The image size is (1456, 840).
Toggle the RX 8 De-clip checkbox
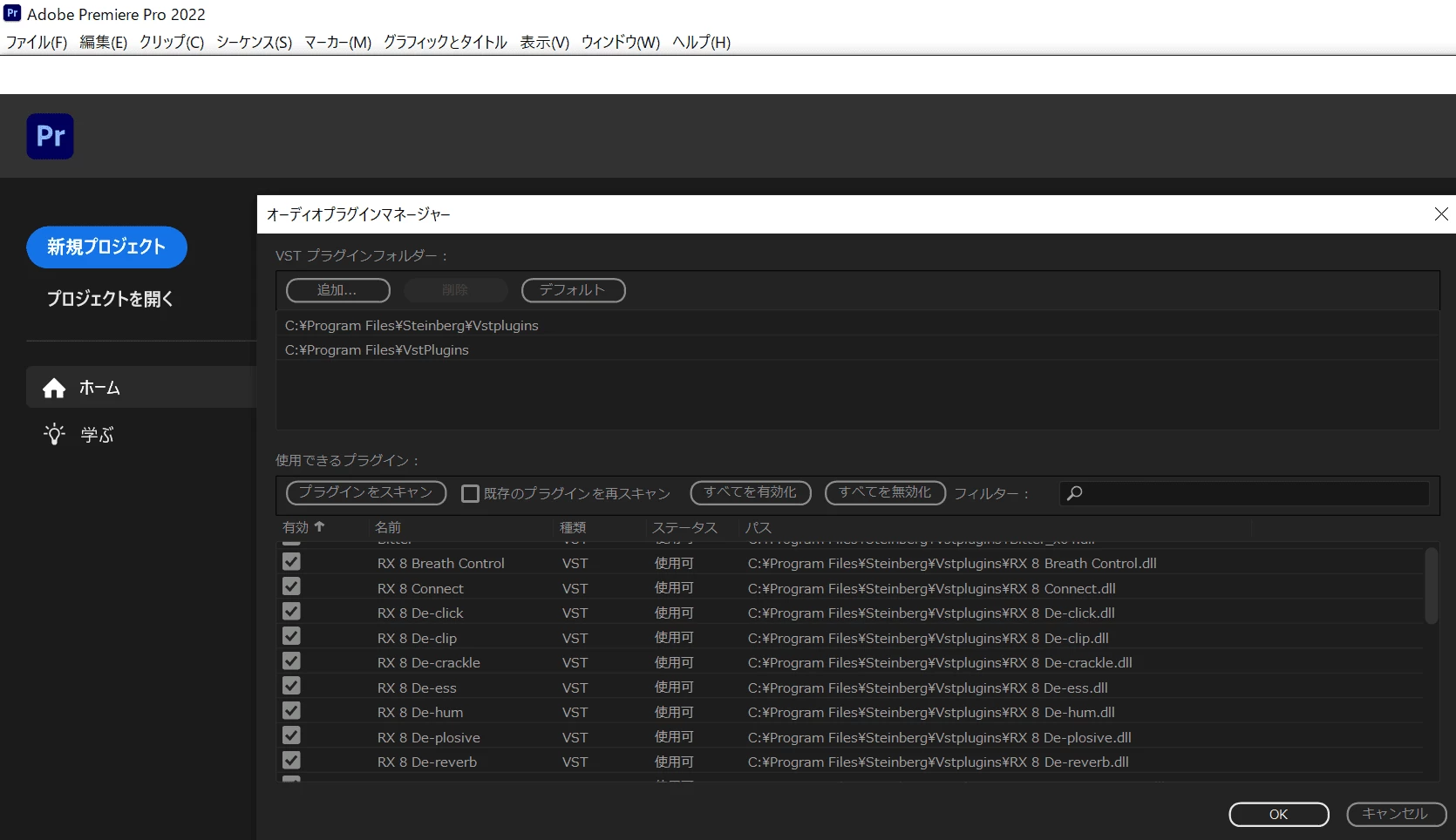point(291,637)
